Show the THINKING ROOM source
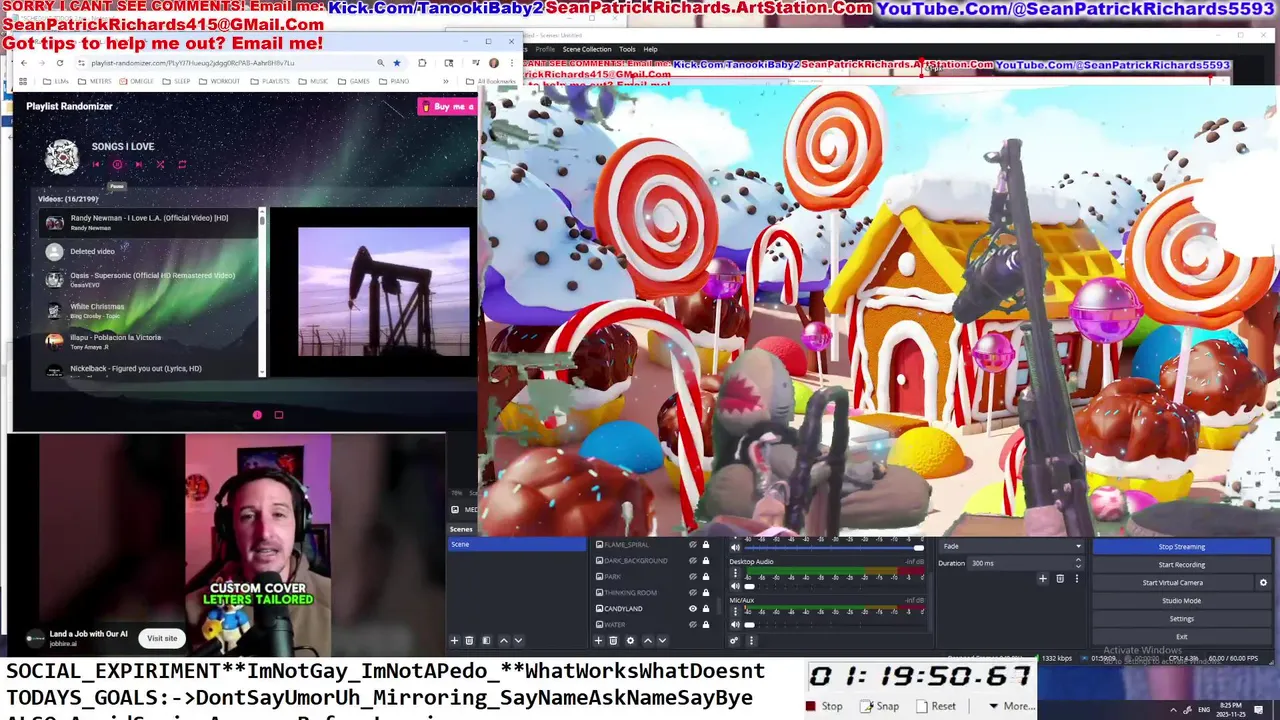Screen dimensions: 1280x720 click(692, 593)
